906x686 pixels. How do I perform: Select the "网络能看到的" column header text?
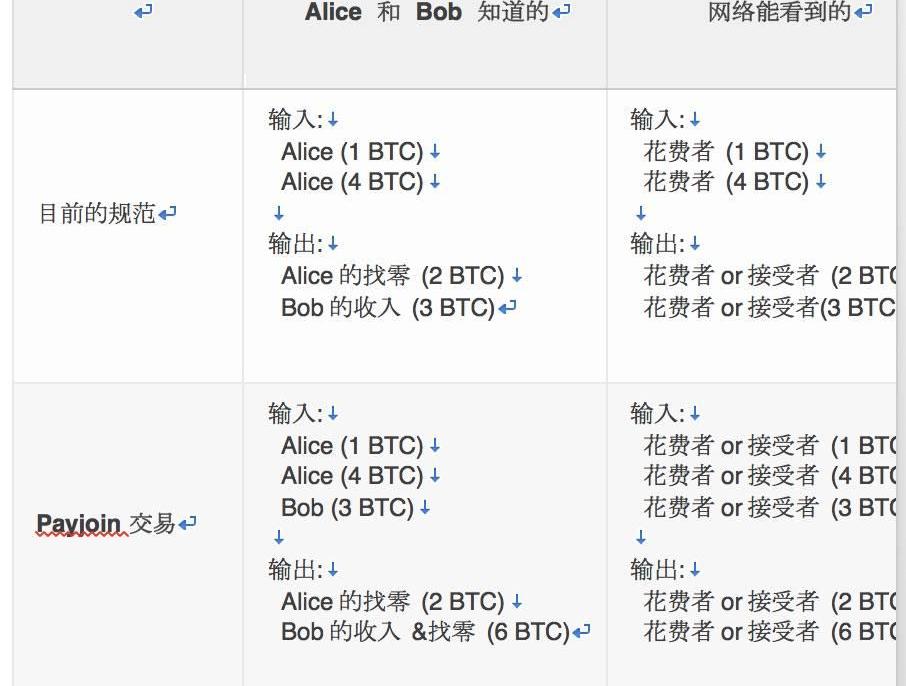click(x=778, y=12)
